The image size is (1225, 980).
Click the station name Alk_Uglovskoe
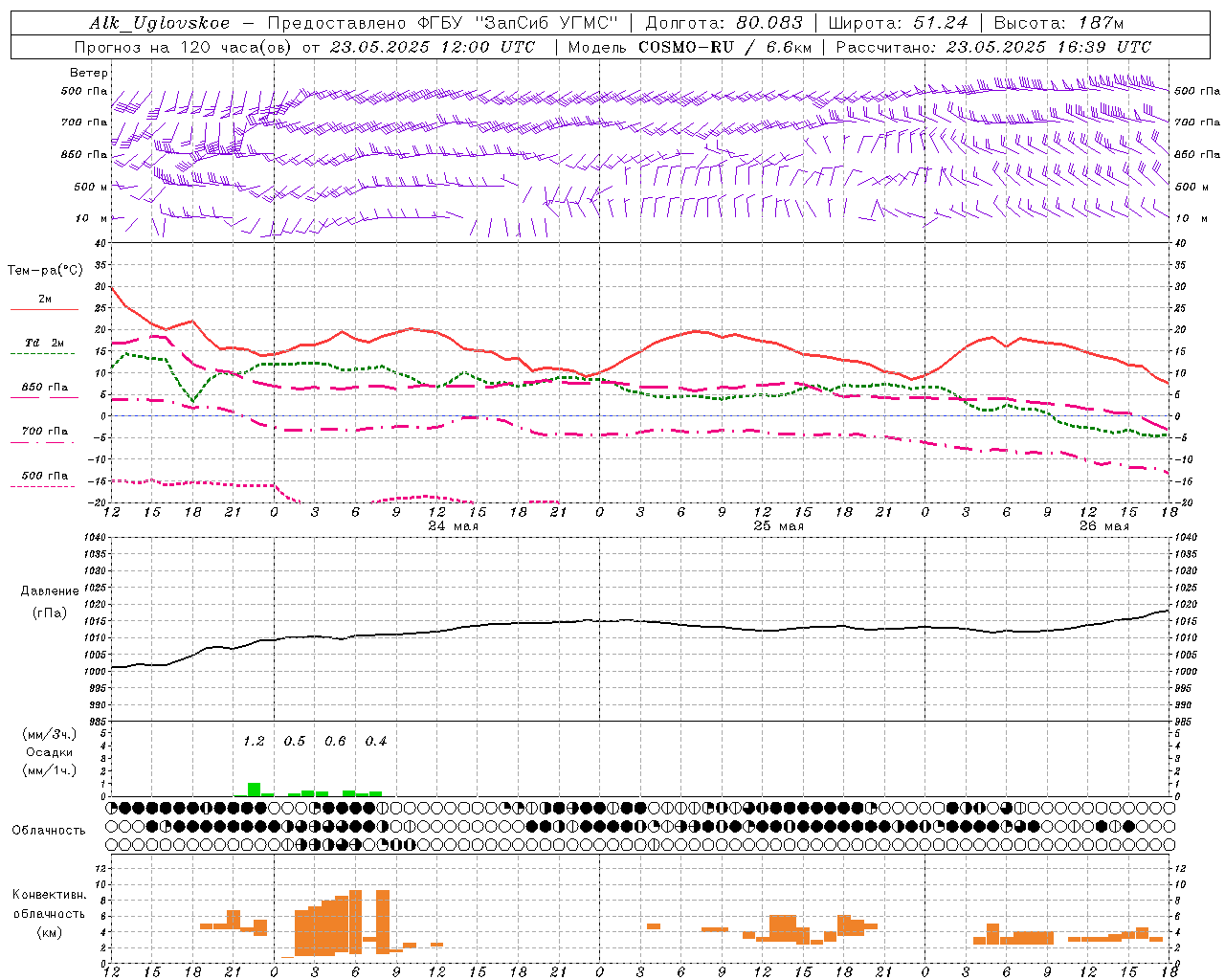[160, 23]
